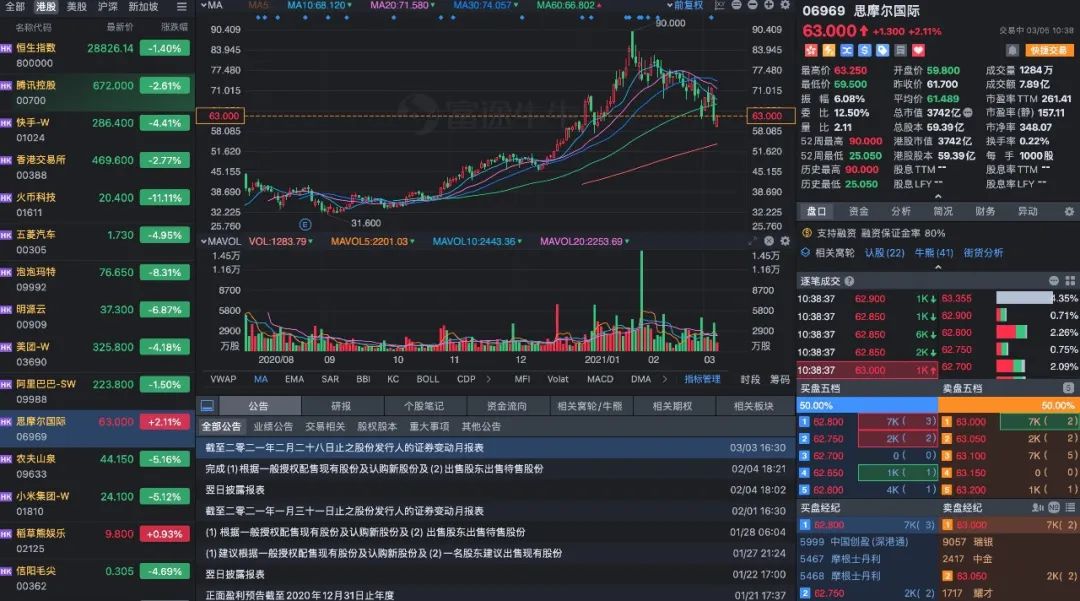Click the 筹码 chip distribution button
The height and width of the screenshot is (601, 1080).
tap(780, 379)
